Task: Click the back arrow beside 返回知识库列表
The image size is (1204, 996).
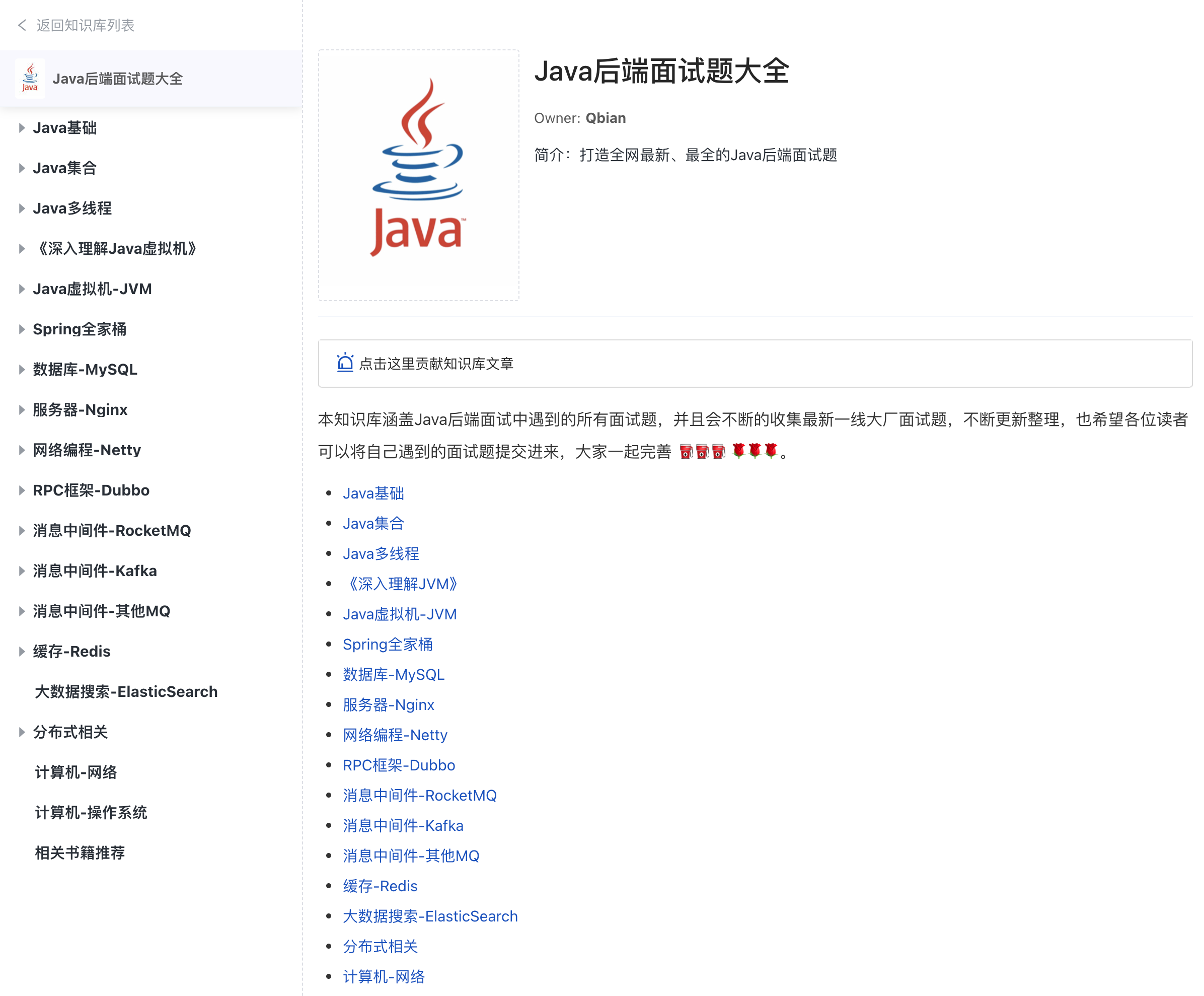Action: click(22, 25)
